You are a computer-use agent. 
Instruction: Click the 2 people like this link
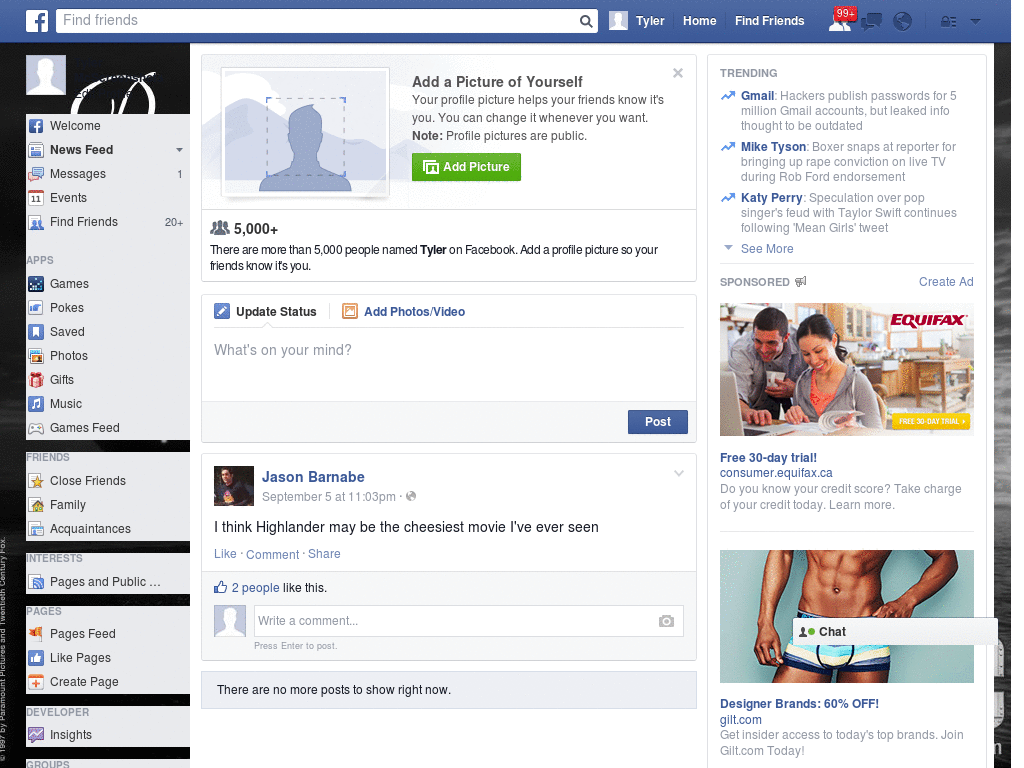pyautogui.click(x=255, y=588)
